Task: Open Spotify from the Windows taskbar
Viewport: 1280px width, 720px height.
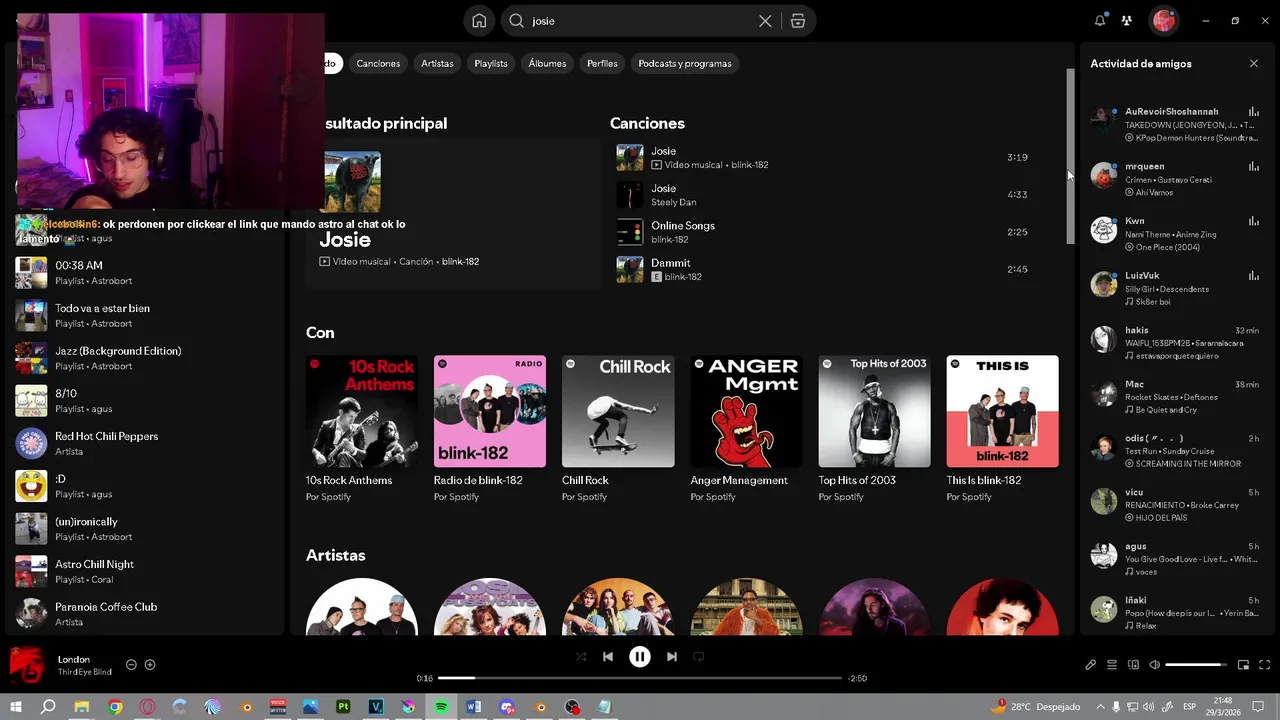Action: (x=441, y=707)
